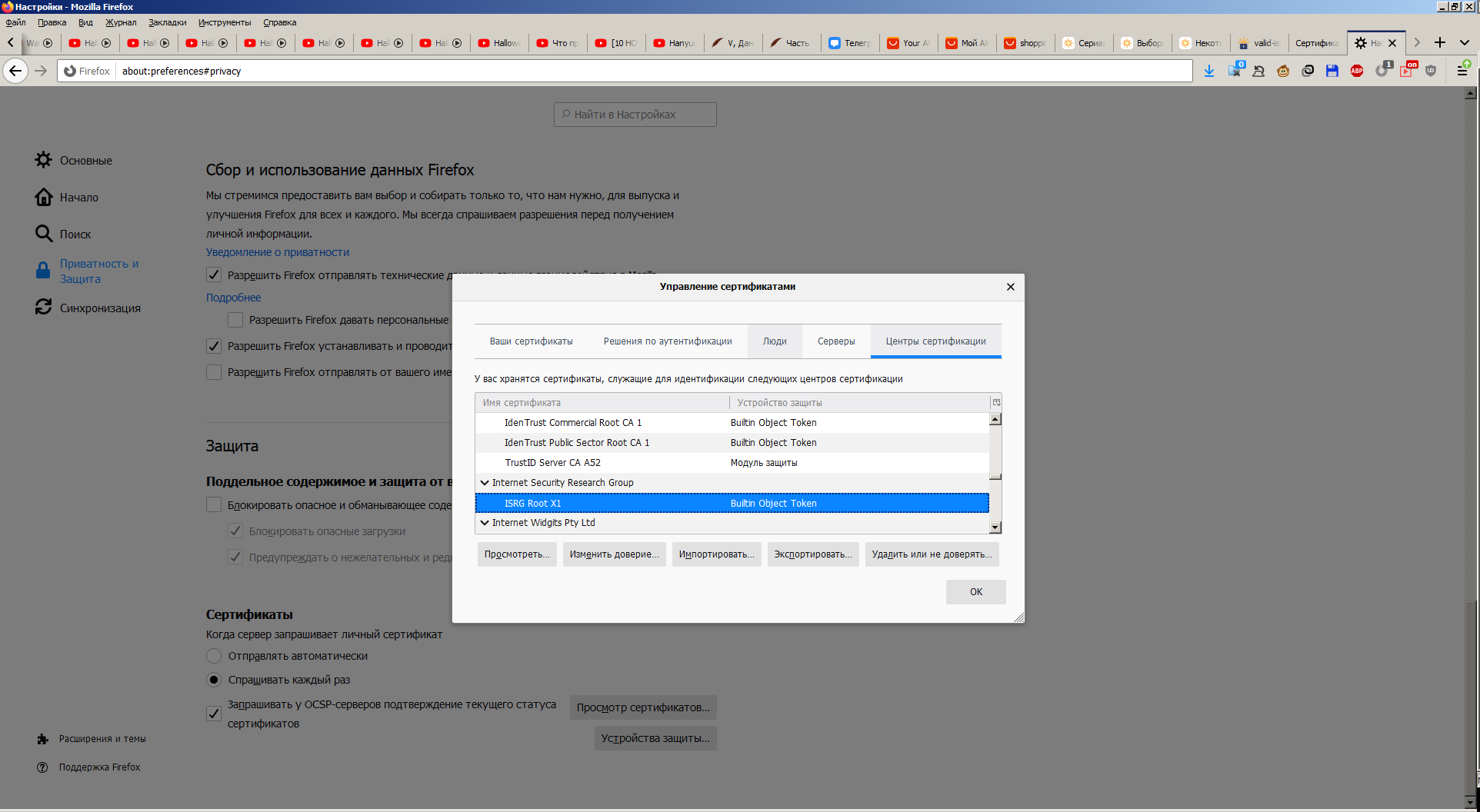
Task: Open the Начало settings category
Action: [66, 197]
